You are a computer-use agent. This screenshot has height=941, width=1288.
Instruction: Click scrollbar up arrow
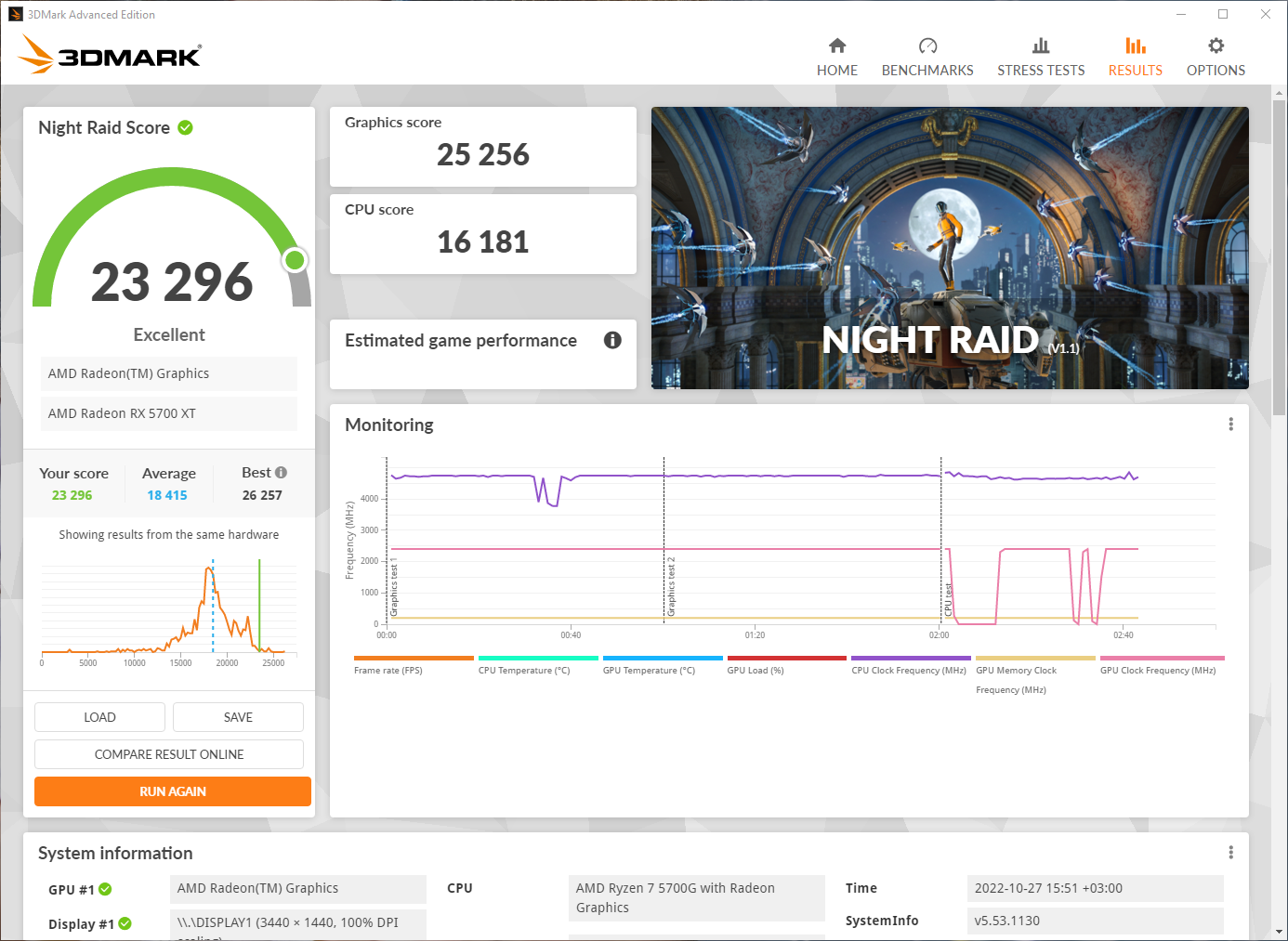pos(1280,93)
